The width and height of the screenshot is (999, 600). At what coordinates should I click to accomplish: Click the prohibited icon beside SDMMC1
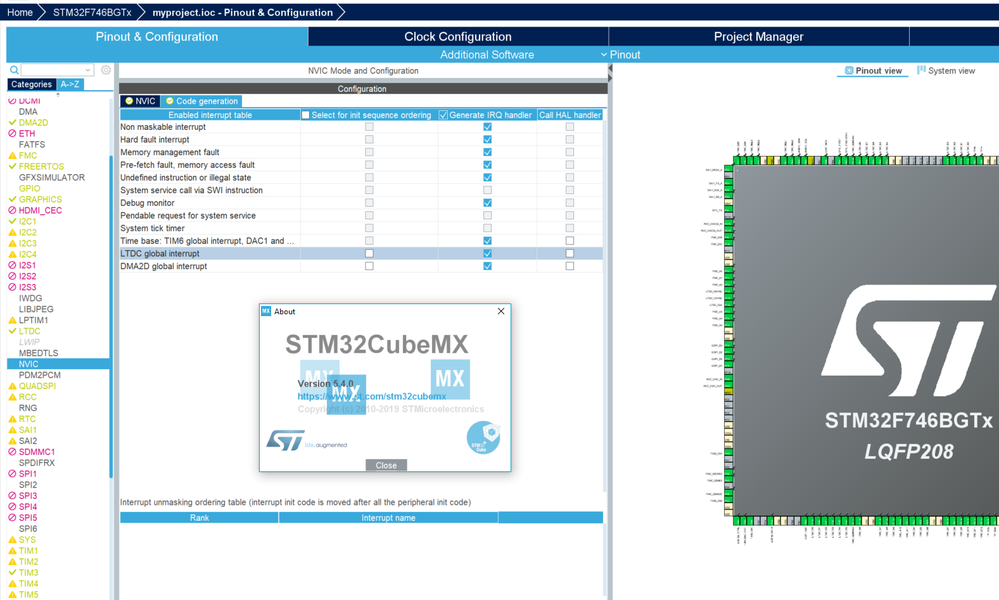tap(12, 452)
